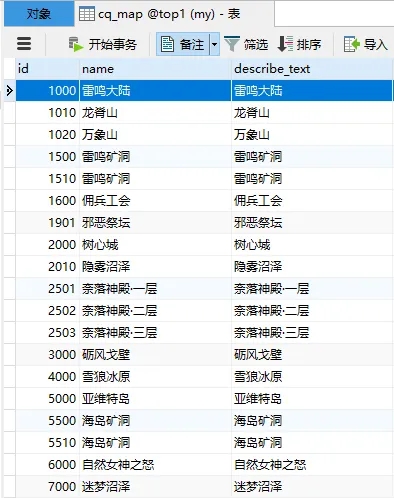Select name cell 树心城
This screenshot has height=498, width=394.
pos(155,245)
